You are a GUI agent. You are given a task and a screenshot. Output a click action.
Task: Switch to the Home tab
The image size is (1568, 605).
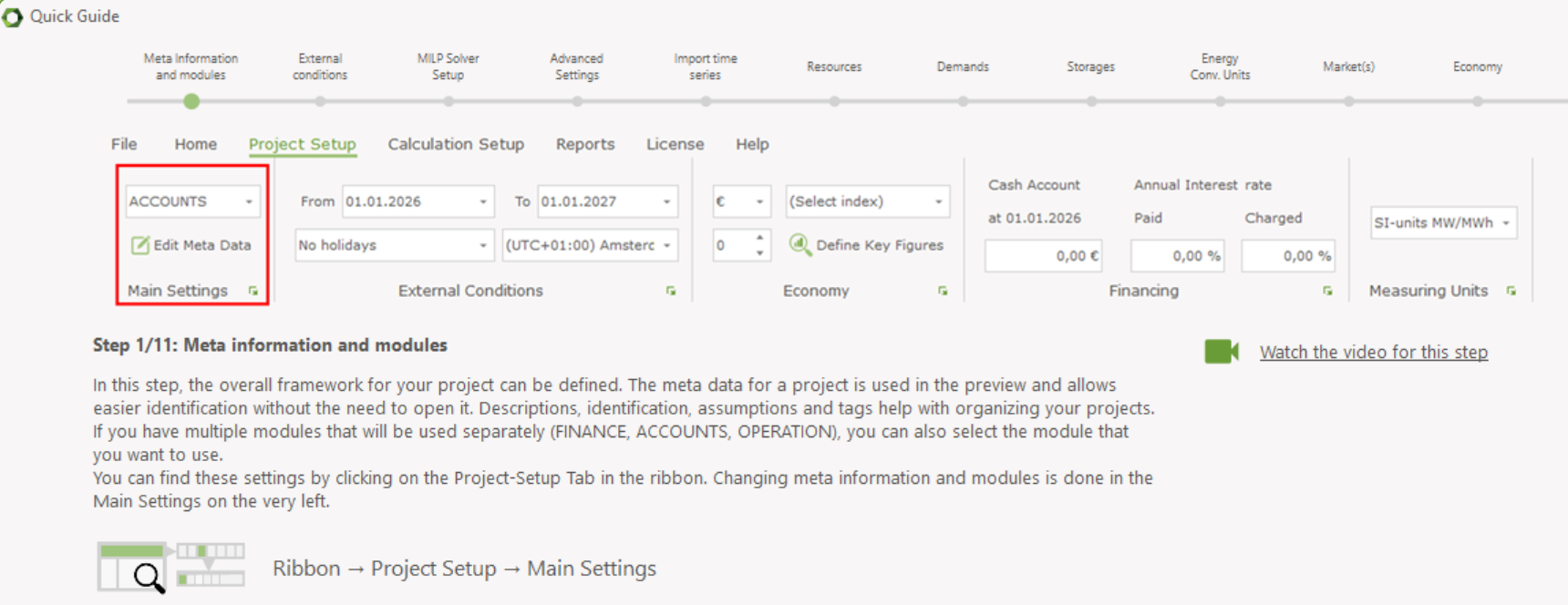coord(196,144)
